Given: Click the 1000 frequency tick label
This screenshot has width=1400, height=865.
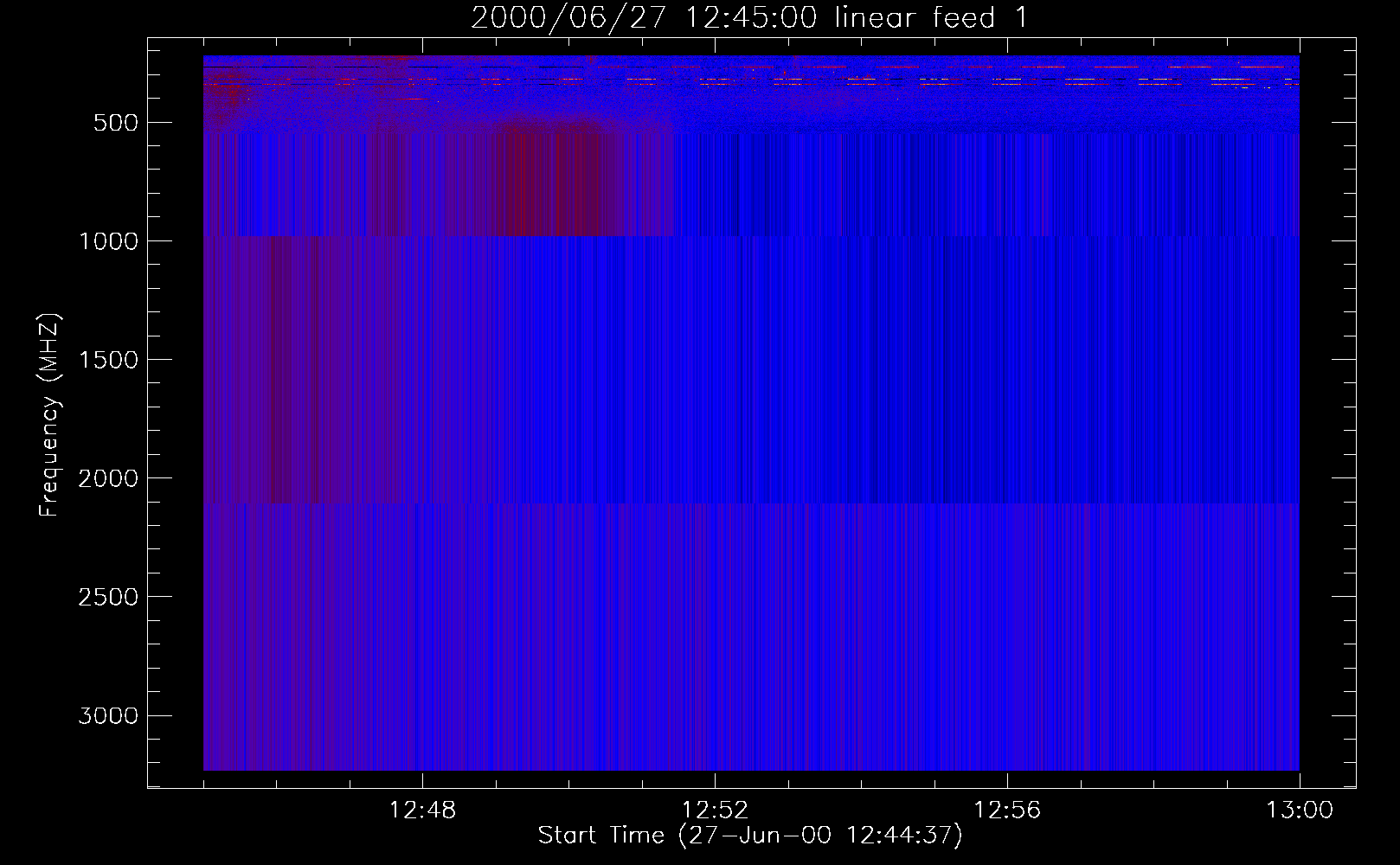Looking at the screenshot, I should click(108, 241).
